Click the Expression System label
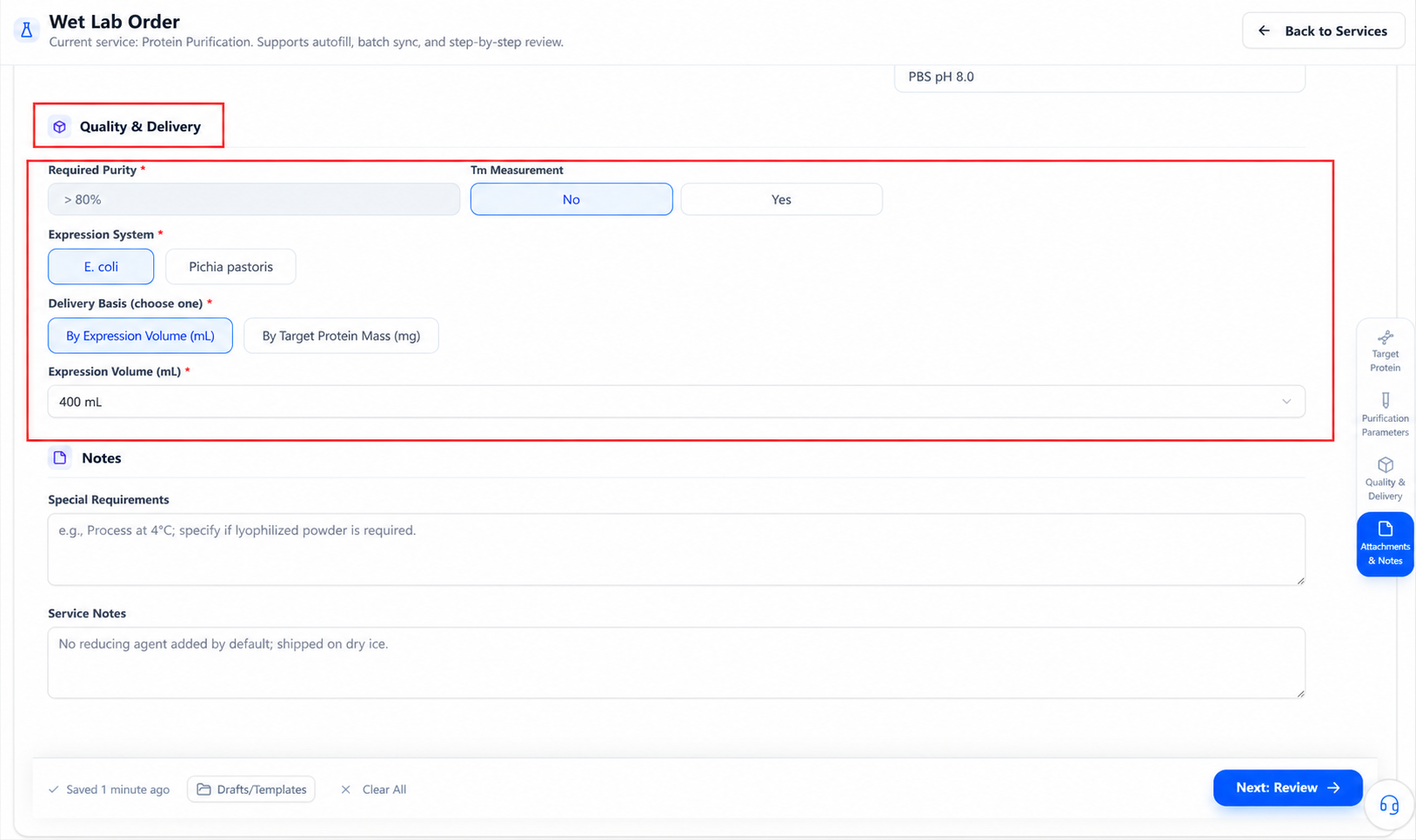Viewport: 1416px width, 840px height. [x=101, y=235]
